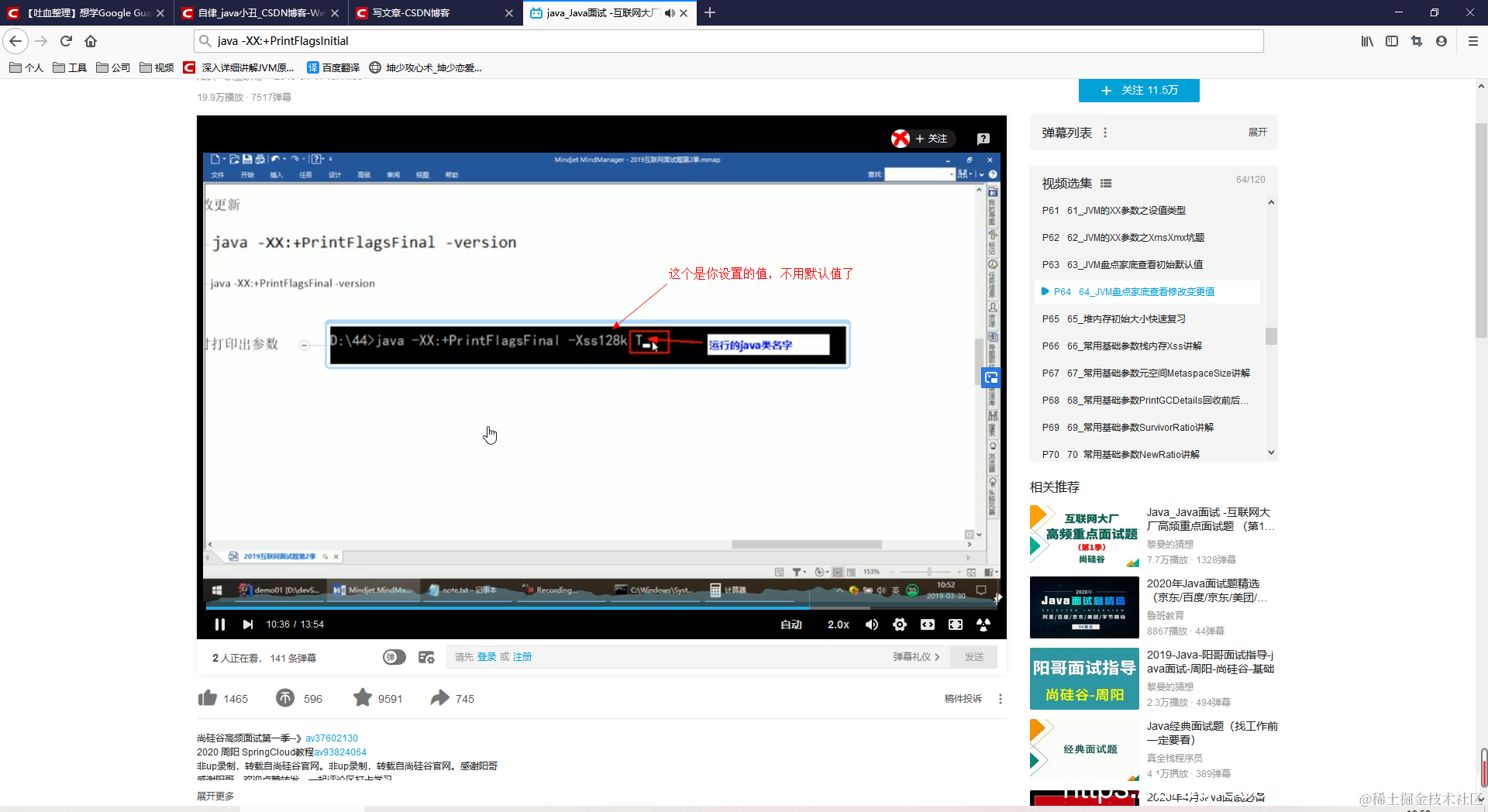Open 弹幕礼仪 etiquette link
The width and height of the screenshot is (1488, 812).
[x=916, y=657]
